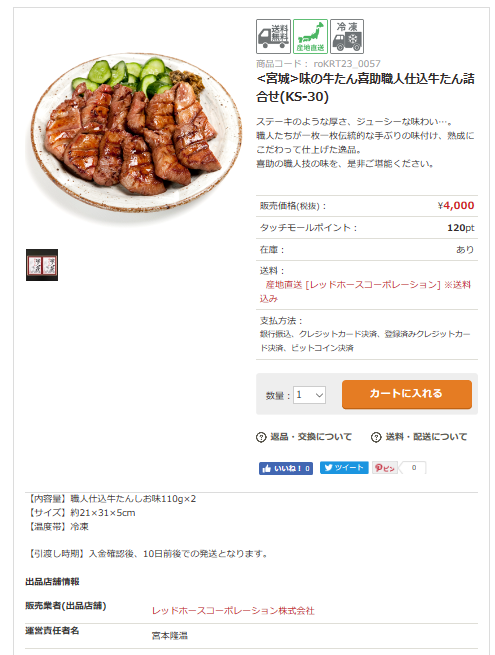
Task: Click the free shipping truck badge
Action: tap(273, 36)
